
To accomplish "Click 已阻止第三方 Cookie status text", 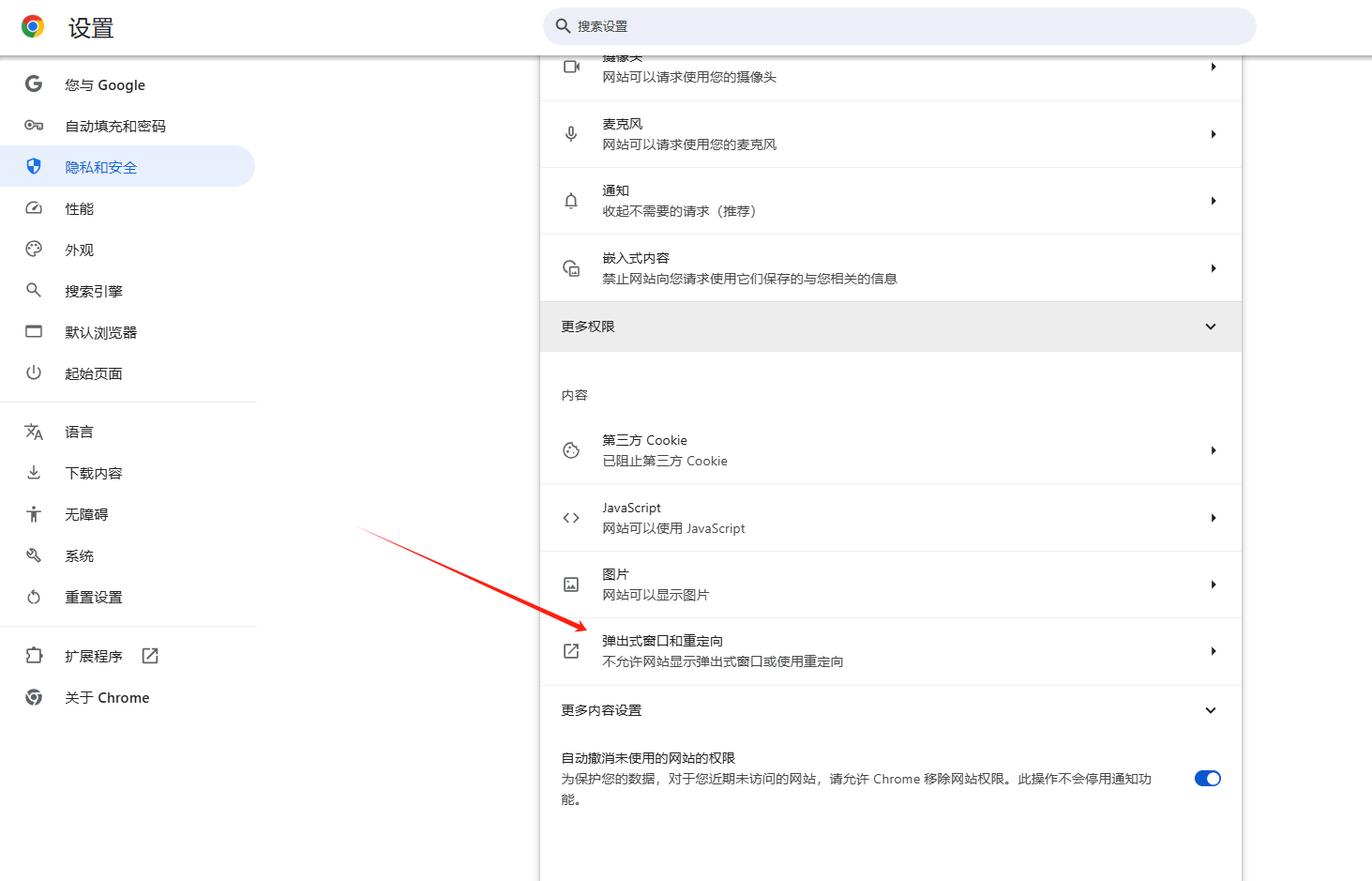I will (x=665, y=461).
